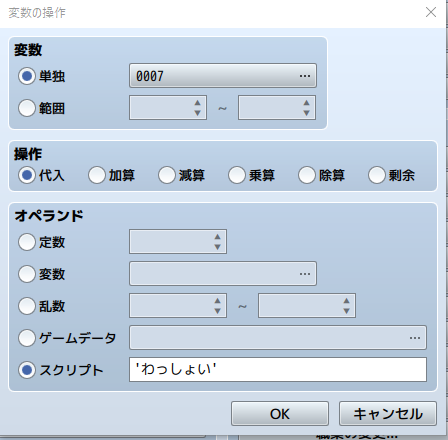The width and height of the screenshot is (448, 440).
Task: Choose the 減算 (subtract) operation
Action: coord(167,175)
